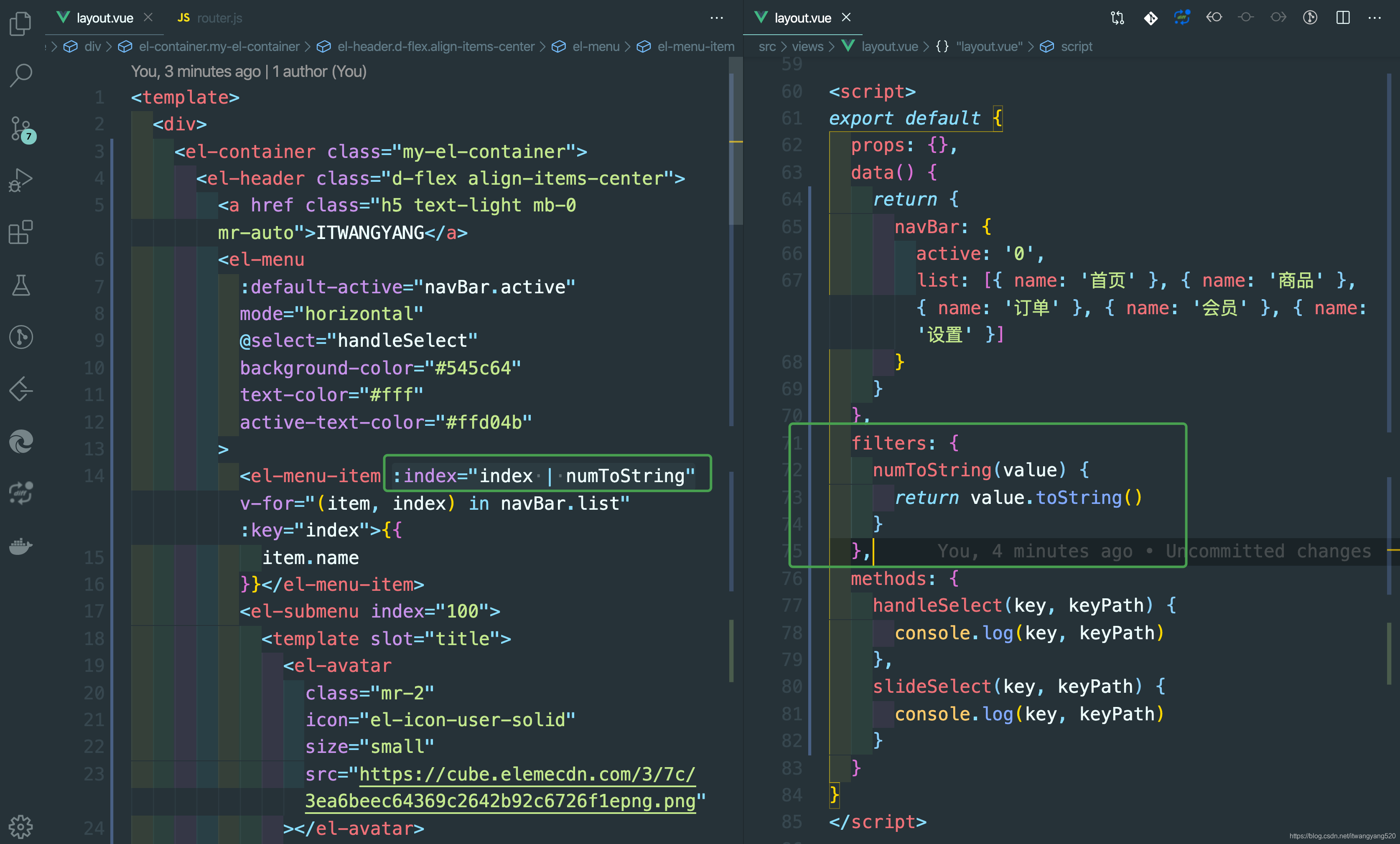Image resolution: width=1400 pixels, height=844 pixels.
Task: Open more actions menu in right editor
Action: [x=1375, y=18]
